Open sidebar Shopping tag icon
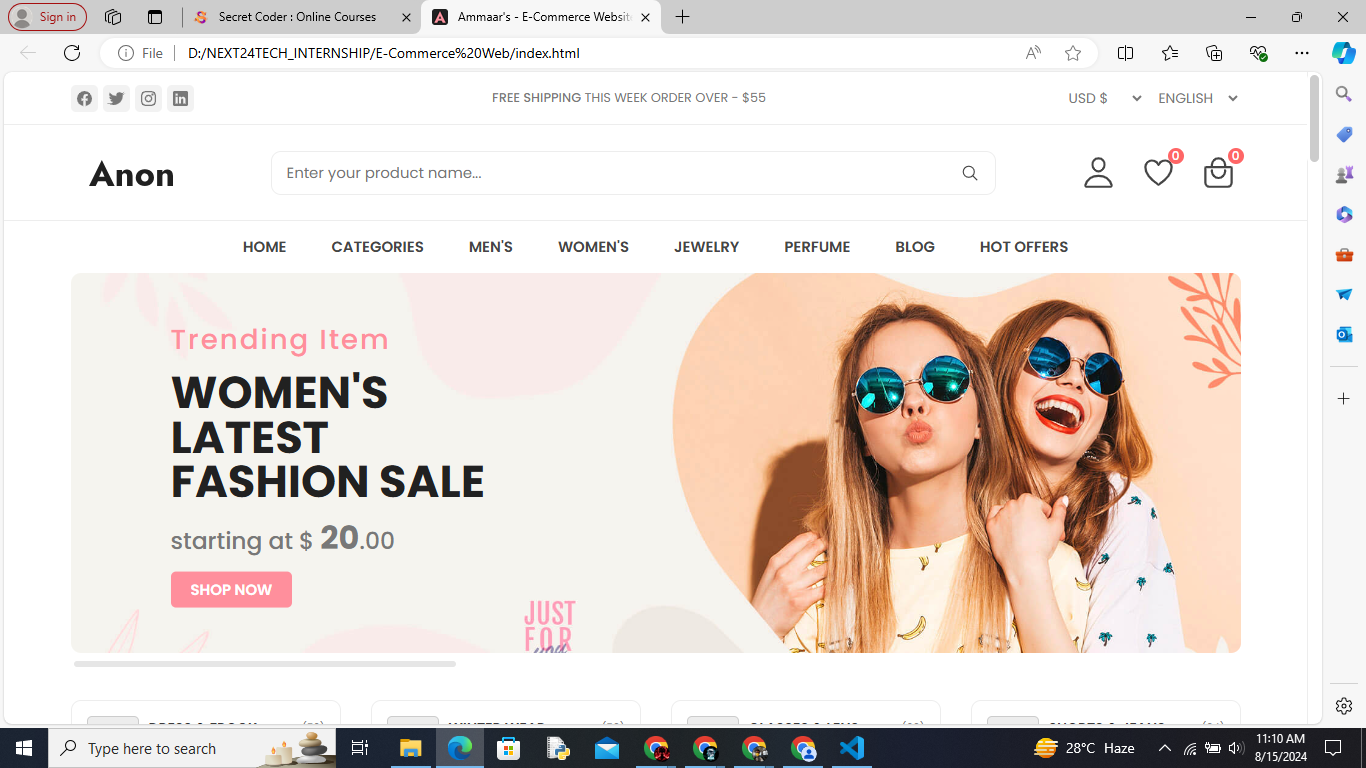 1344,134
